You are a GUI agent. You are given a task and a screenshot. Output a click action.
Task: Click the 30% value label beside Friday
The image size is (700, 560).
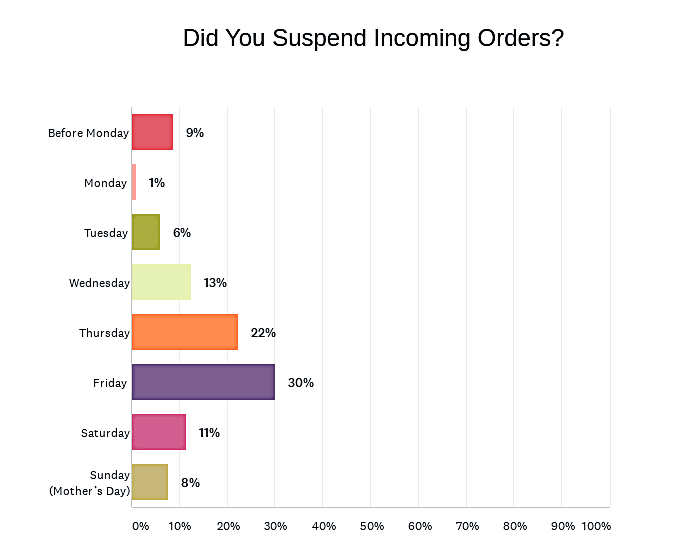click(301, 383)
